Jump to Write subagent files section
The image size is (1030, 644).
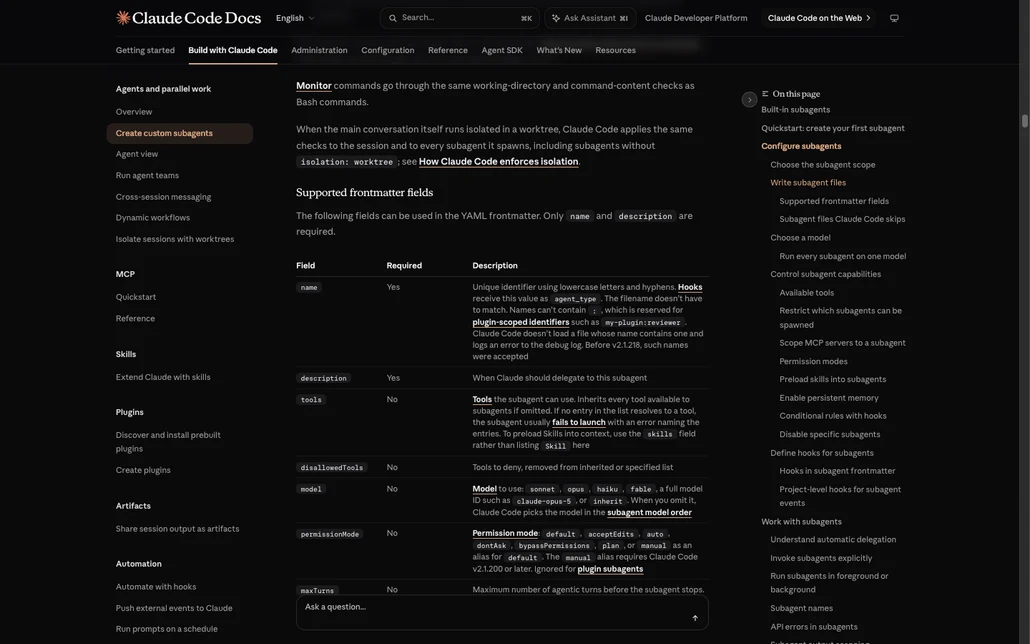coord(808,183)
